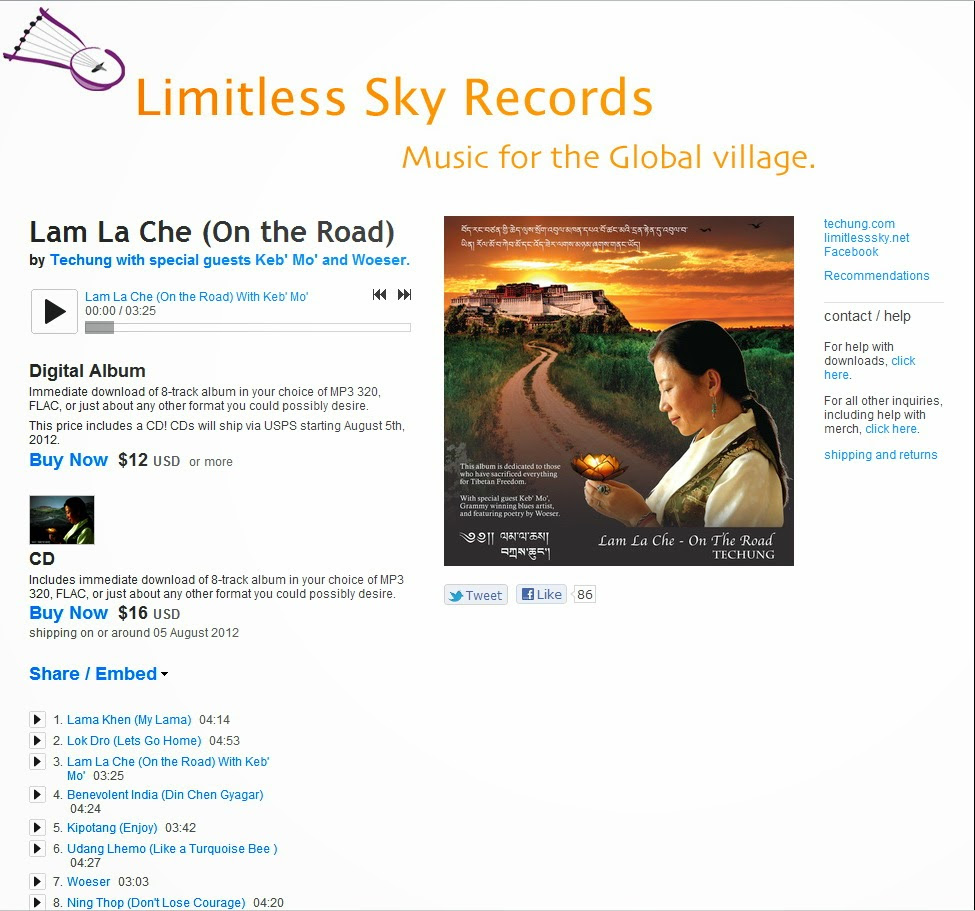975x911 pixels.
Task: Play the featured track with main play button
Action: pos(55,311)
